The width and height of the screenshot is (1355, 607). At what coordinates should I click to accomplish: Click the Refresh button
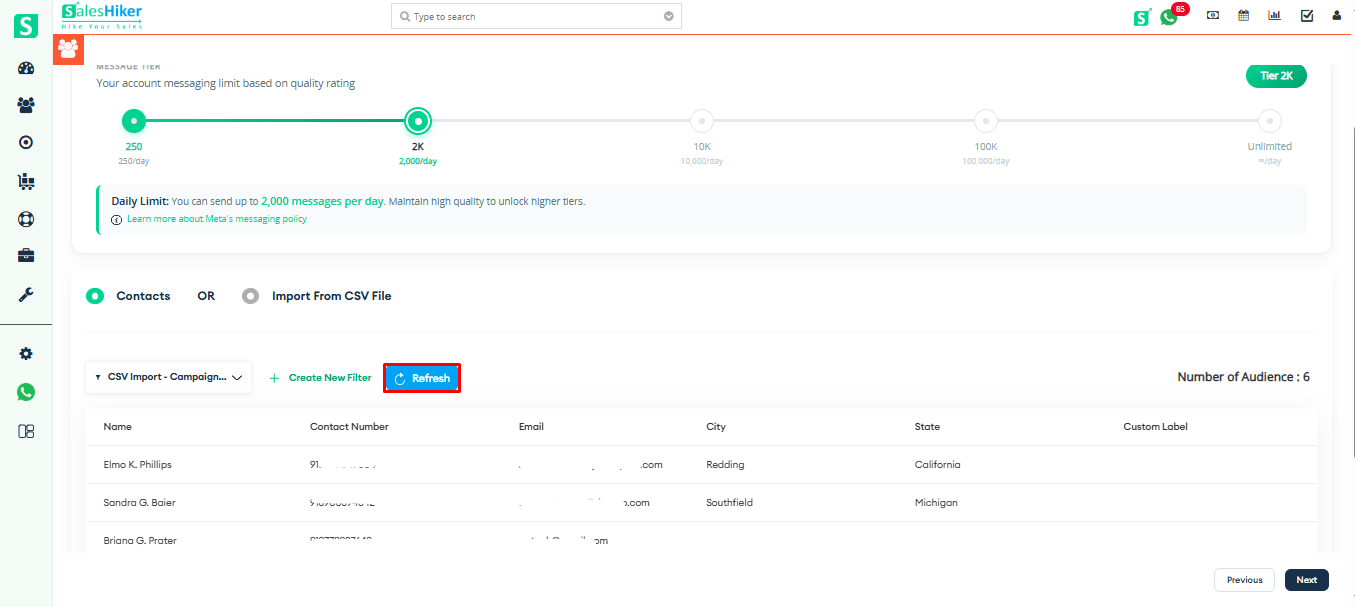(x=422, y=378)
